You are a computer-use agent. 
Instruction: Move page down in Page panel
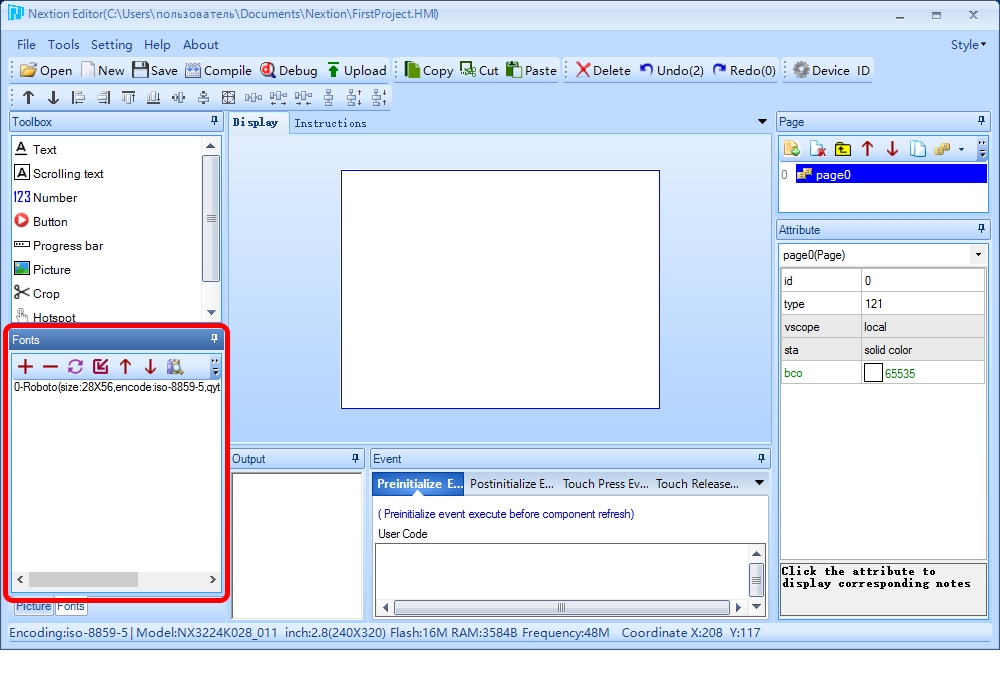(x=892, y=149)
